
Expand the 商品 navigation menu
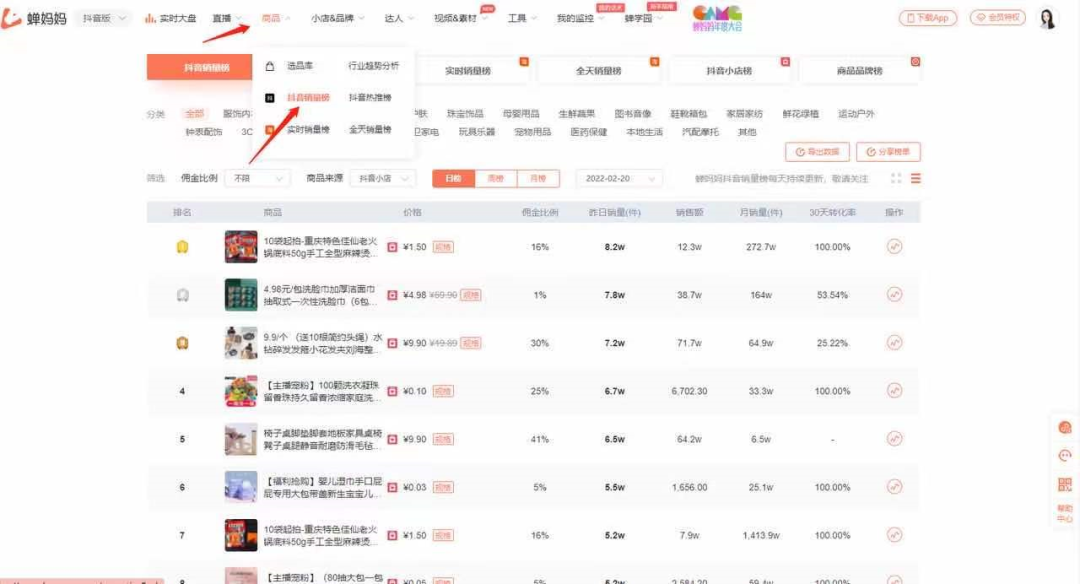(276, 18)
